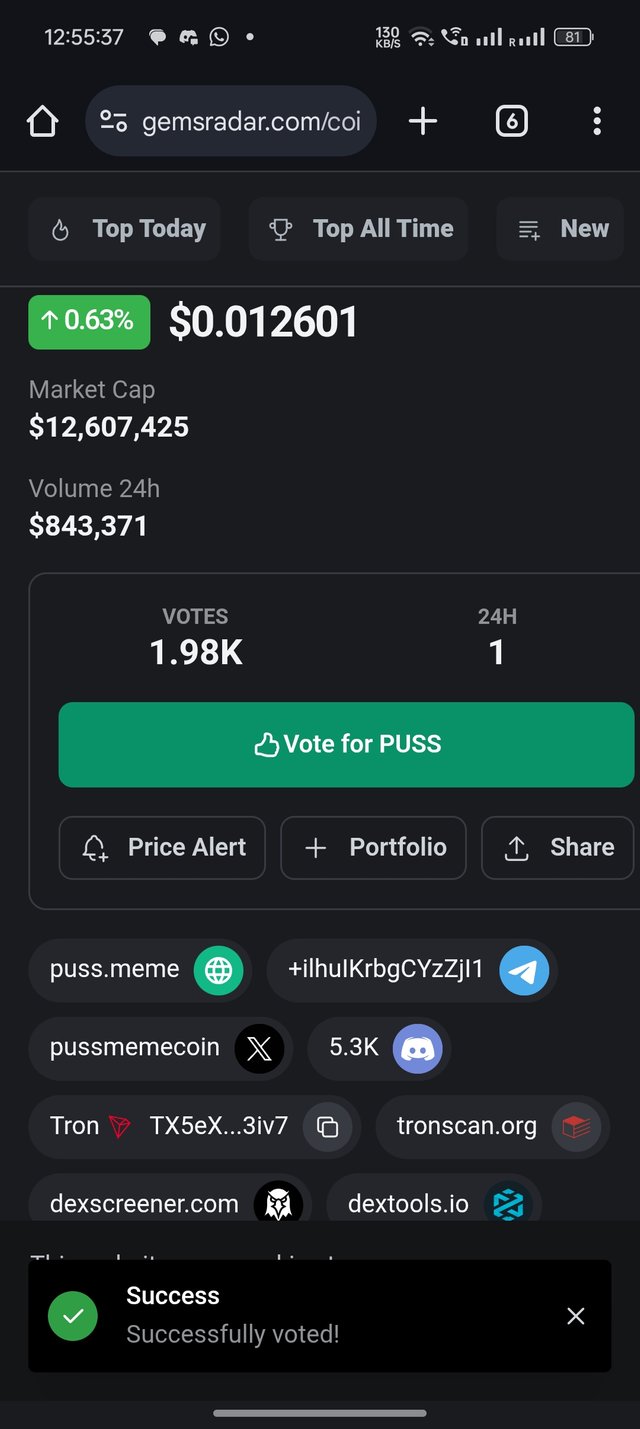Open the New listings tab
This screenshot has width=640, height=1429.
pyautogui.click(x=562, y=229)
